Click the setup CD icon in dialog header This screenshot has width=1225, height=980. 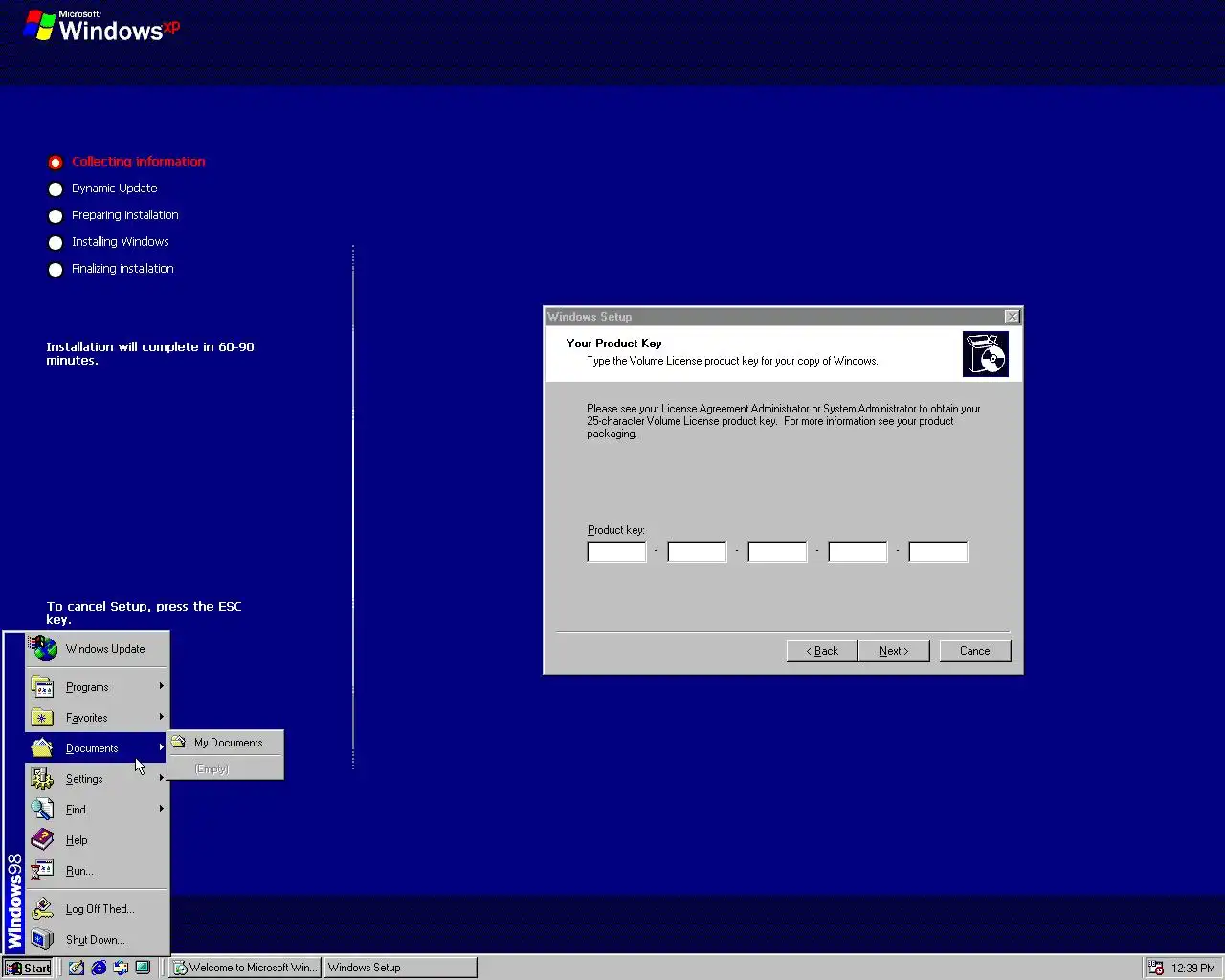tap(986, 354)
